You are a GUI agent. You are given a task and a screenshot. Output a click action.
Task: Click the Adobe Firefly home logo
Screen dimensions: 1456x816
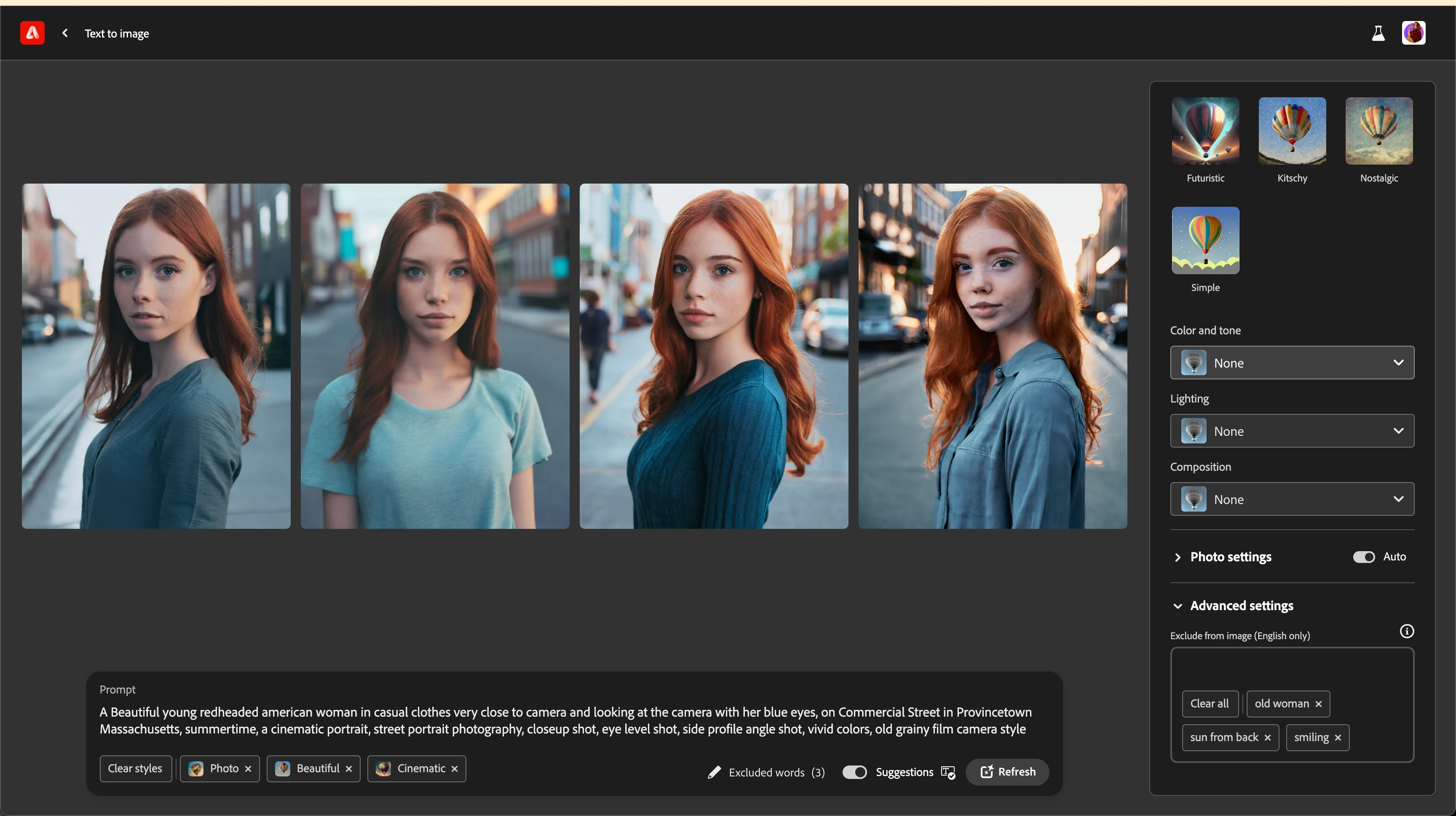click(32, 33)
